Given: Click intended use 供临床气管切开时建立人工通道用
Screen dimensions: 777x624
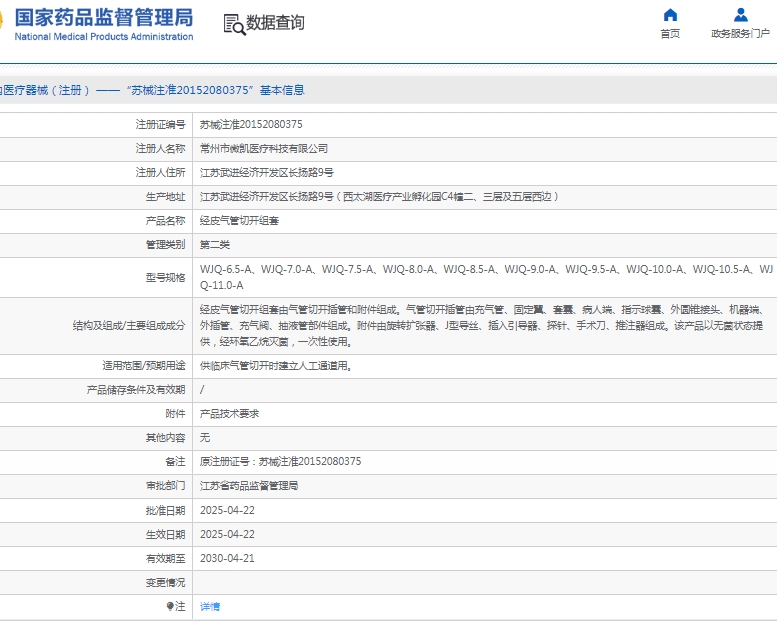Looking at the screenshot, I should pos(276,366).
